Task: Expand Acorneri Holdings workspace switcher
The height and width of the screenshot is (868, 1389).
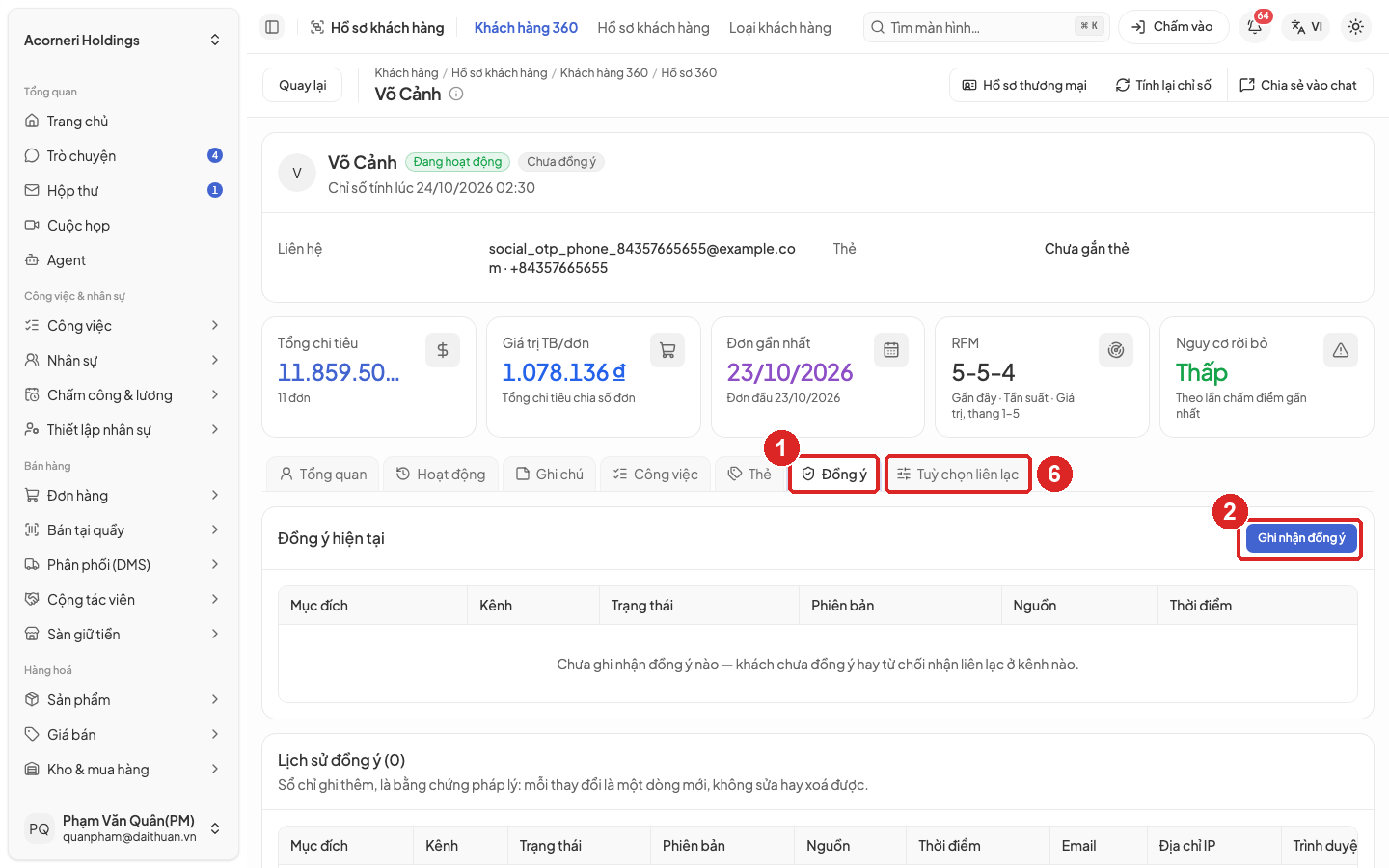Action: (x=123, y=41)
